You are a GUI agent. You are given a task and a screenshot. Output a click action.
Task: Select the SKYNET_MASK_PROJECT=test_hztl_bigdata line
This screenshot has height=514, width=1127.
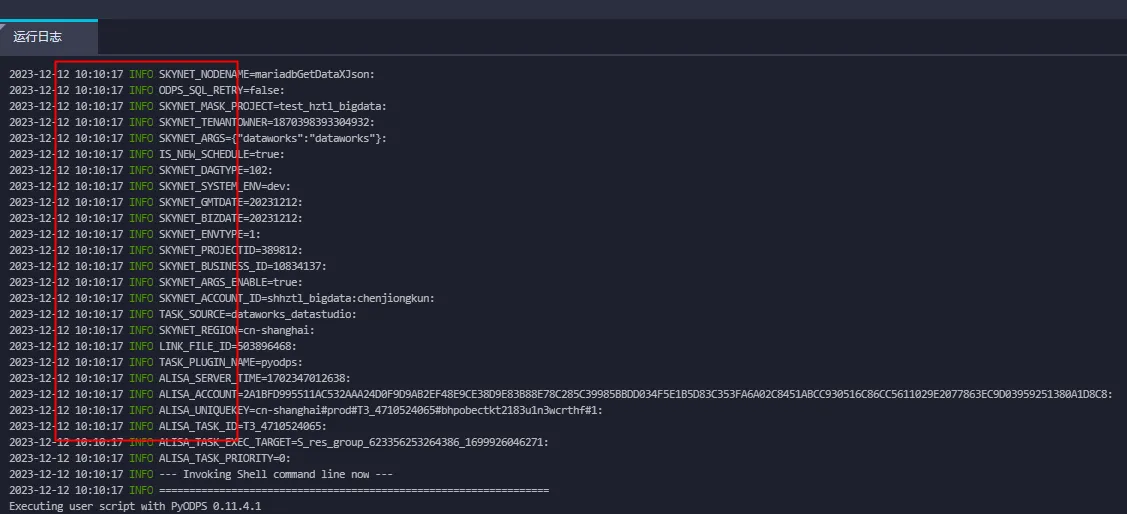[272, 106]
